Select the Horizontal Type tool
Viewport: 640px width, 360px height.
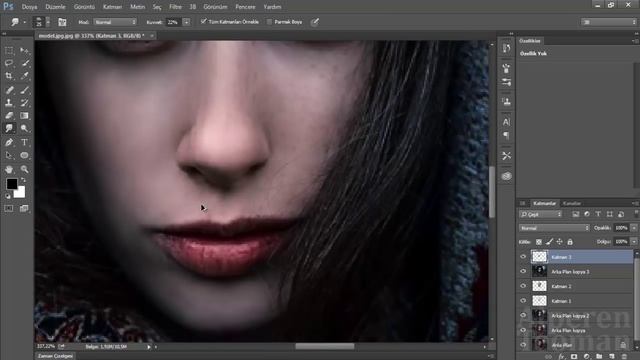tap(24, 142)
